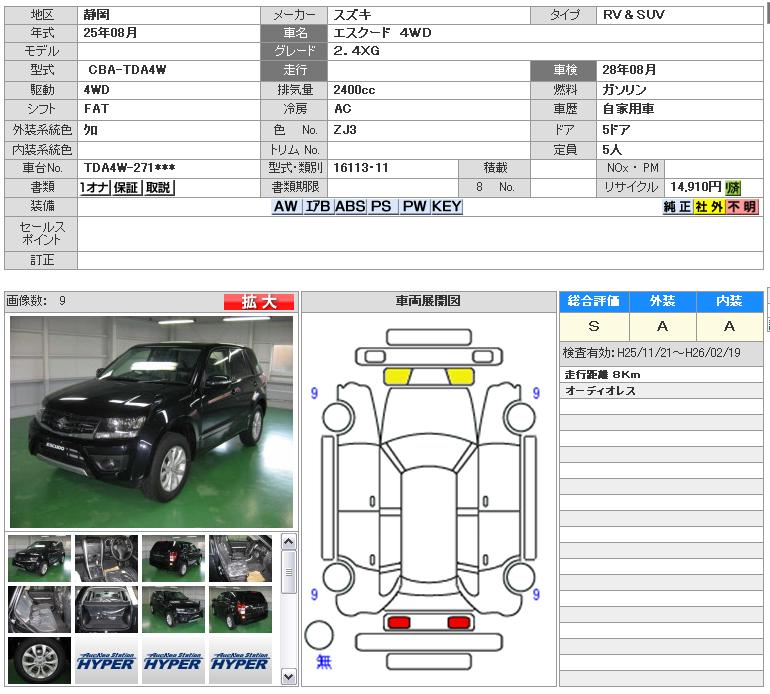The width and height of the screenshot is (770, 694).
Task: Select the 内装 tab header
Action: coord(729,301)
